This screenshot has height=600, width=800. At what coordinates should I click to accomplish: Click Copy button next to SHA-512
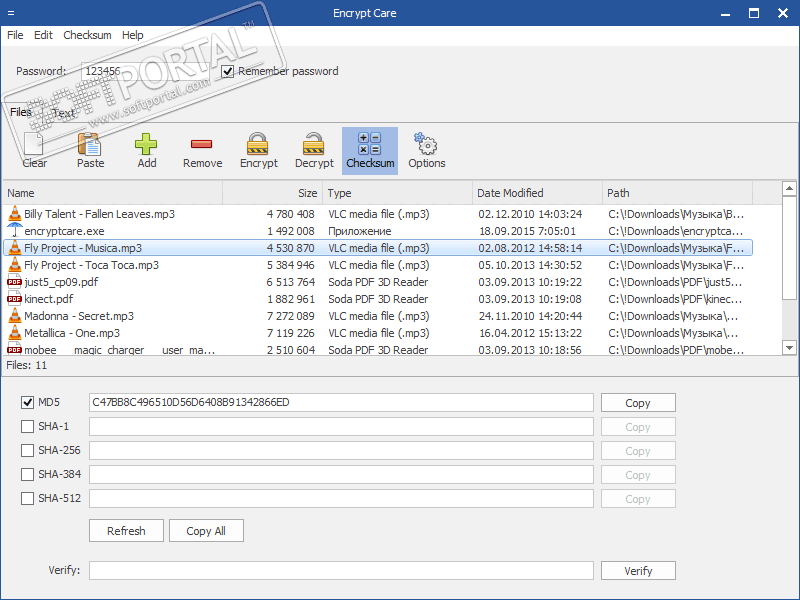638,498
